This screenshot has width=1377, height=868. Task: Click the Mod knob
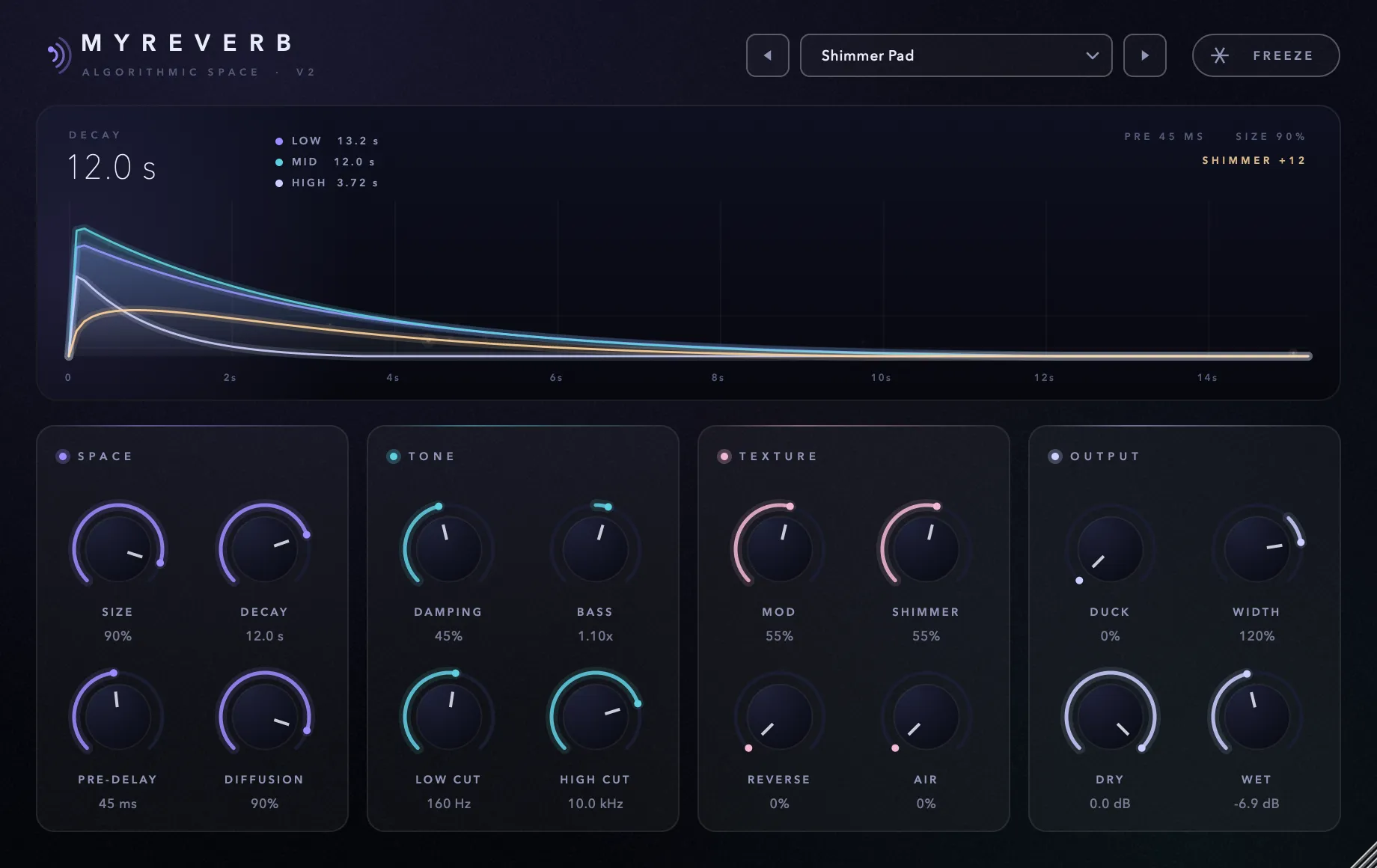[779, 548]
